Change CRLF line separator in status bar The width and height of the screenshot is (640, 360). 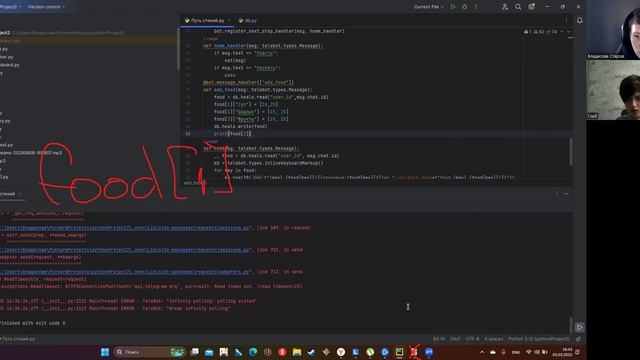tap(455, 339)
